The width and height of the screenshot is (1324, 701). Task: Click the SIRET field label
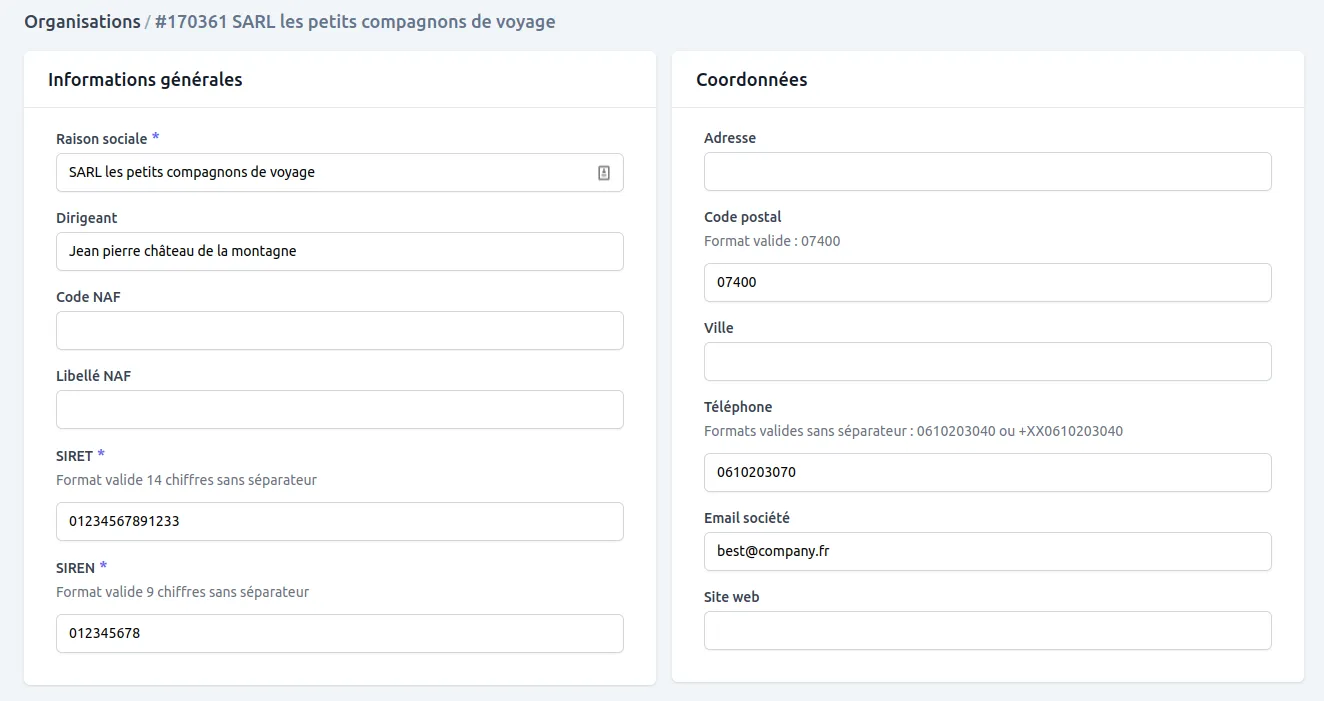[x=74, y=456]
